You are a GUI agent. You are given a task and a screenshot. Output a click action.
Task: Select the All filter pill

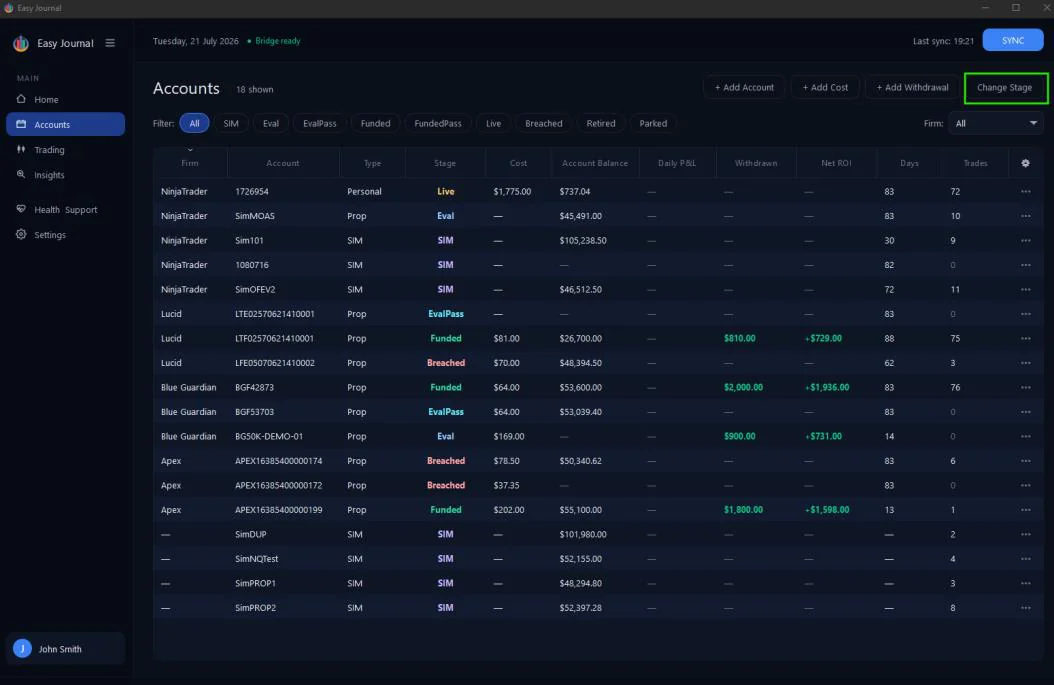tap(194, 124)
